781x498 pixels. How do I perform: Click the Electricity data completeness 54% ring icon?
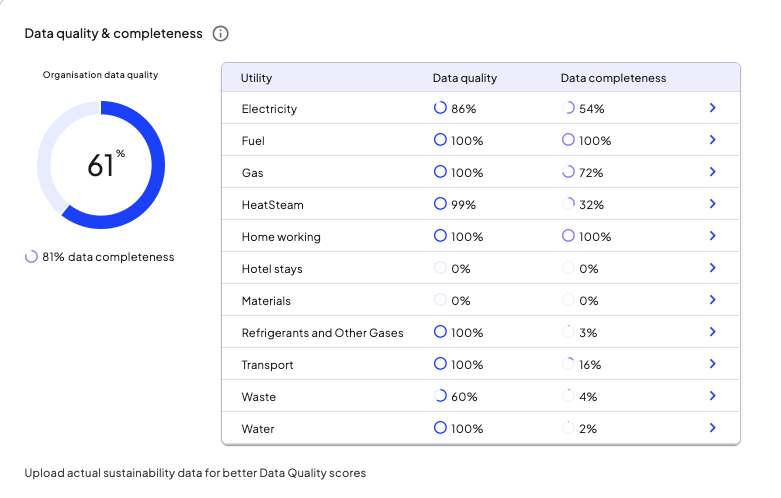(x=568, y=108)
